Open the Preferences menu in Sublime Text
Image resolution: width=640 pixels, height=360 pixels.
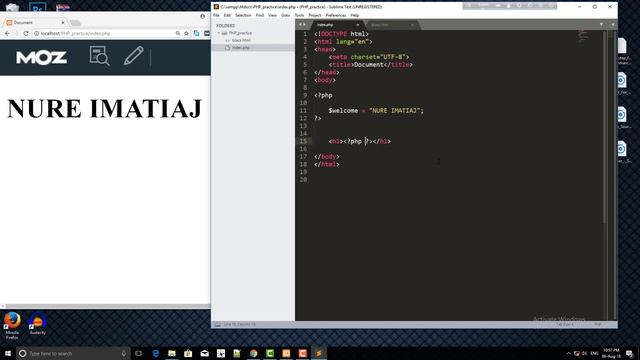(336, 15)
